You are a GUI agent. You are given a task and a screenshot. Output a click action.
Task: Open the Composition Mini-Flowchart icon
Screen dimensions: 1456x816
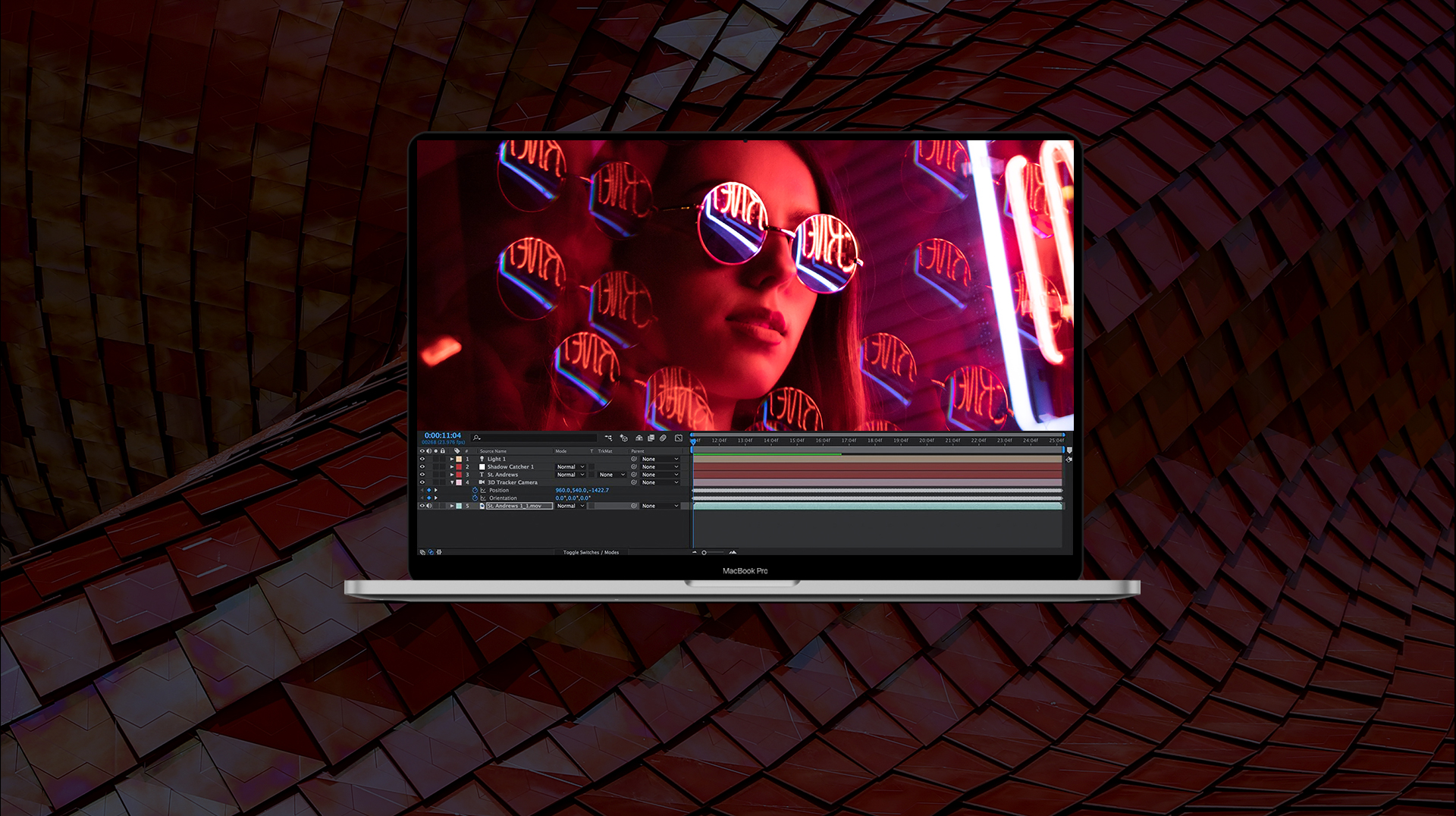[609, 438]
